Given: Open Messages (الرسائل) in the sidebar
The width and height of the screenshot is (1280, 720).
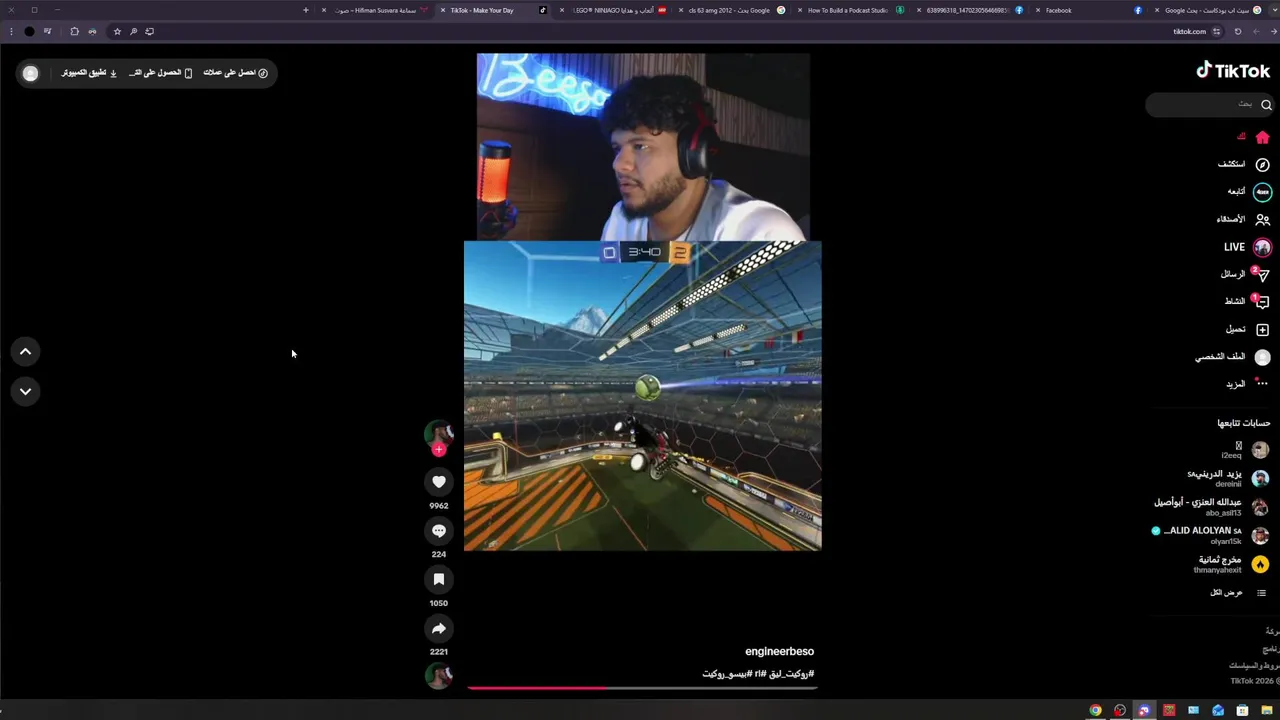Looking at the screenshot, I should tap(1245, 274).
